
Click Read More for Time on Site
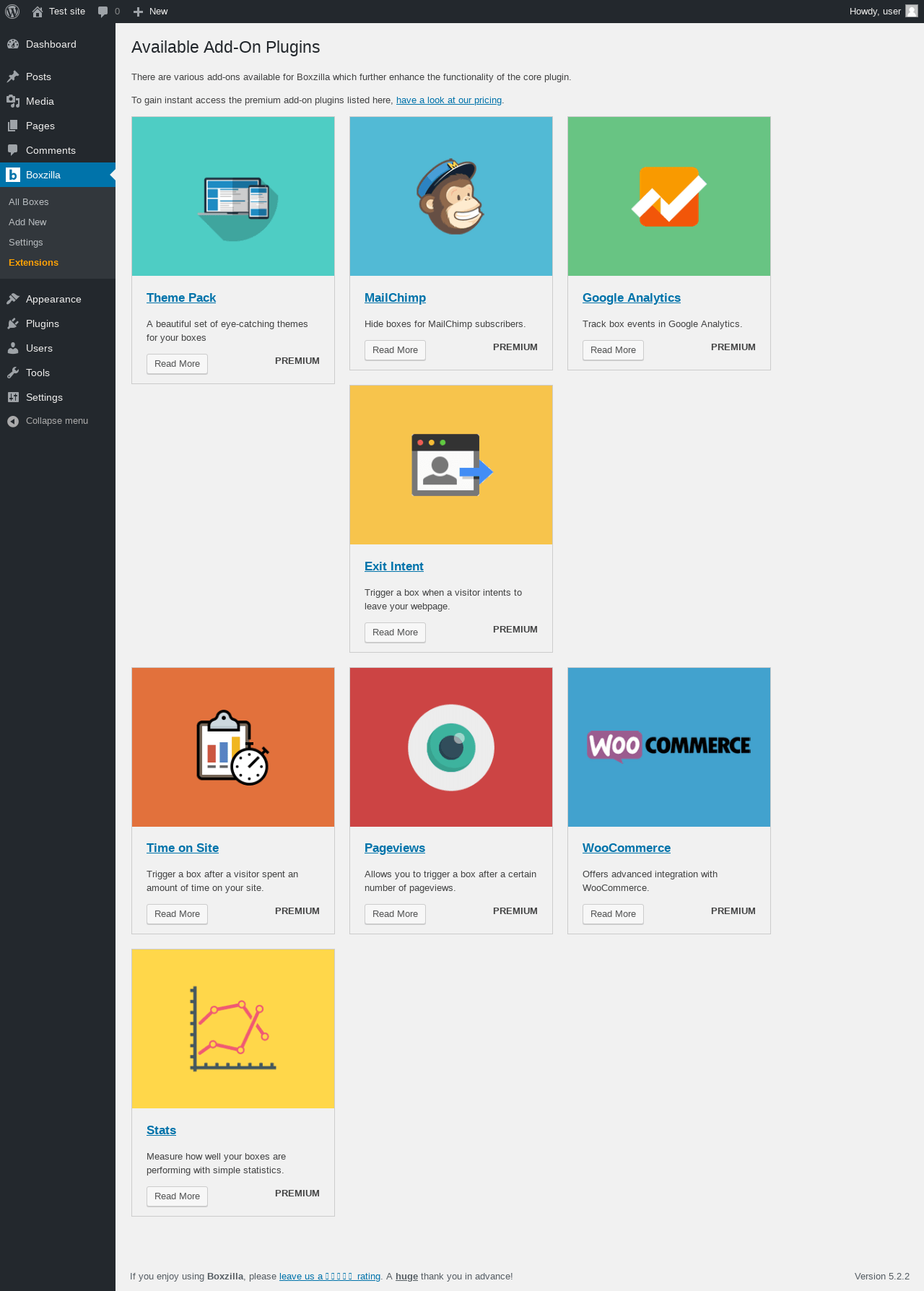click(x=177, y=914)
